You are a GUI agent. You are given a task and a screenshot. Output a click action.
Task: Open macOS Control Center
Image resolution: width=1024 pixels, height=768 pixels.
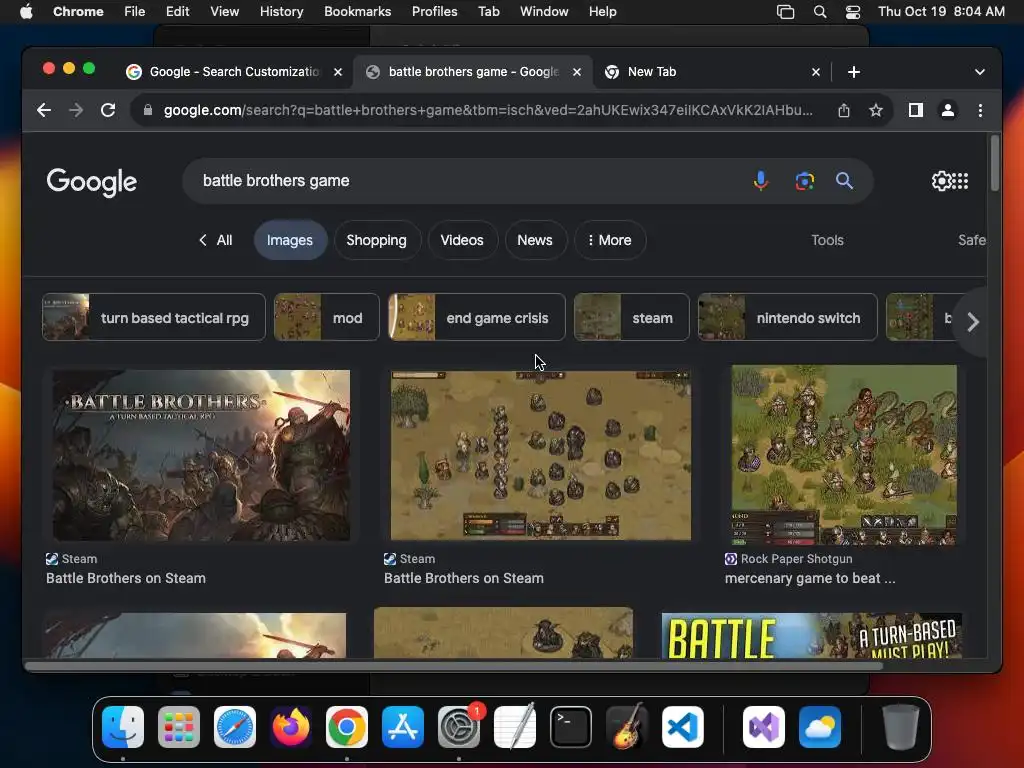pos(852,12)
